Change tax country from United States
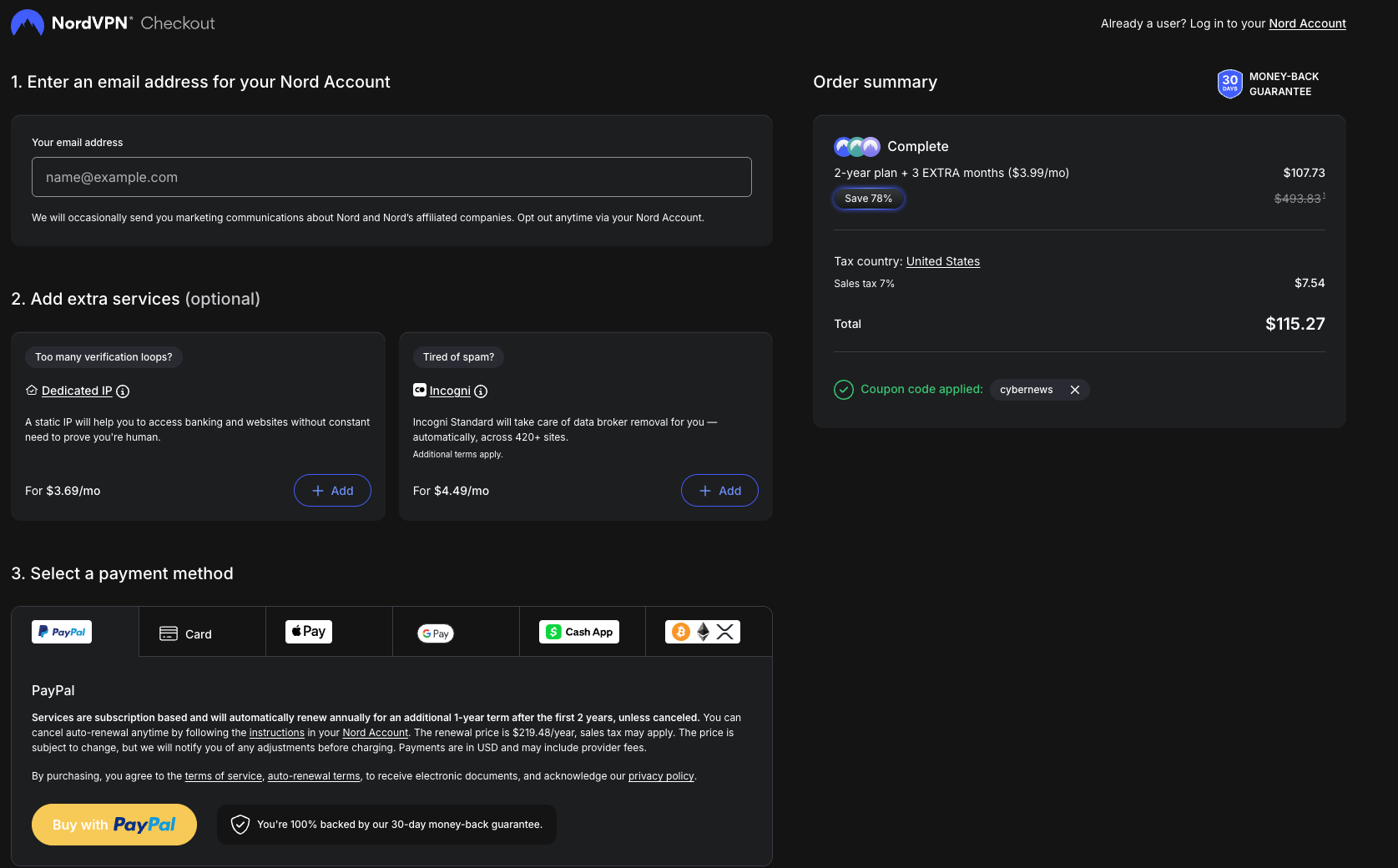 pos(943,261)
